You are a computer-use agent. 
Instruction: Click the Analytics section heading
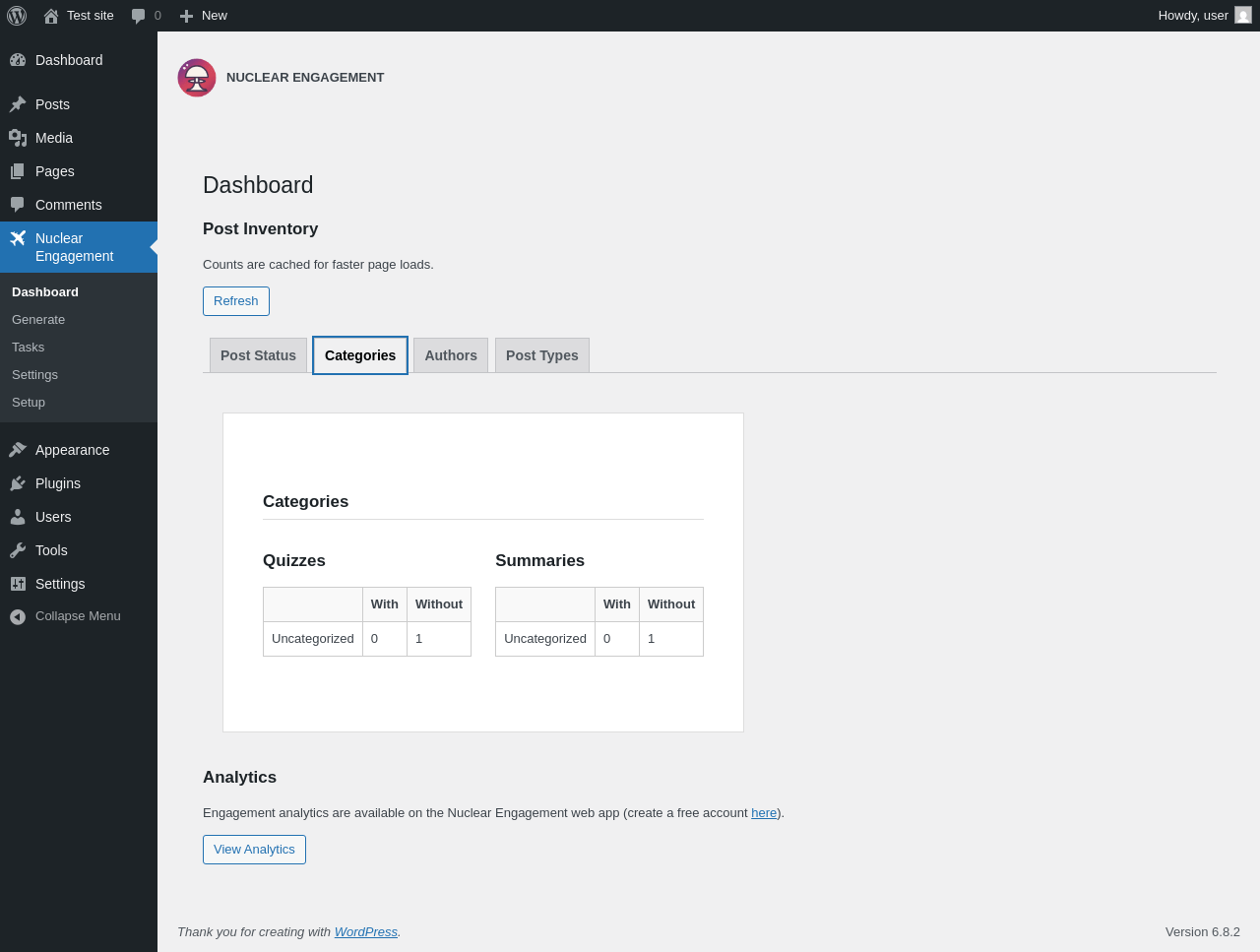(x=239, y=778)
